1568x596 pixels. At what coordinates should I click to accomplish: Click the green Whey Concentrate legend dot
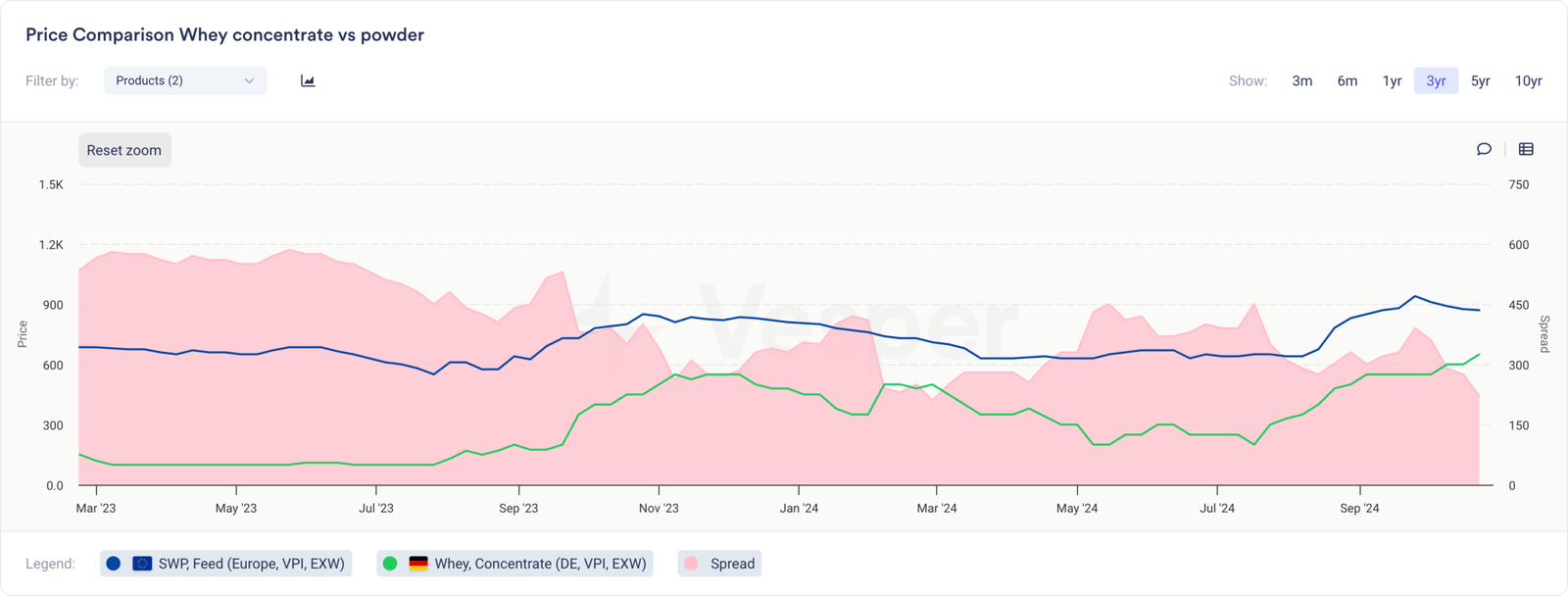[x=390, y=564]
